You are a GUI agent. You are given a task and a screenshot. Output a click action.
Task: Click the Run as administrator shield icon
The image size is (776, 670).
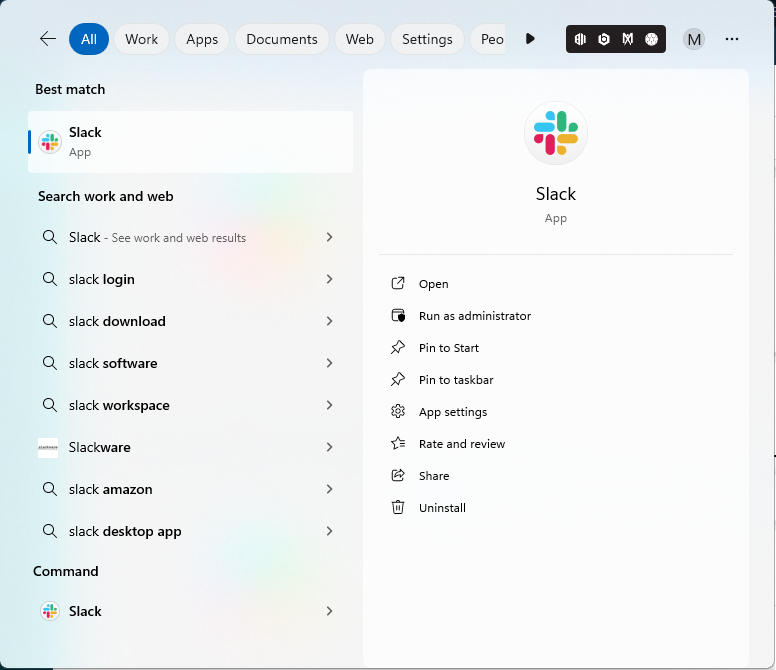point(398,316)
